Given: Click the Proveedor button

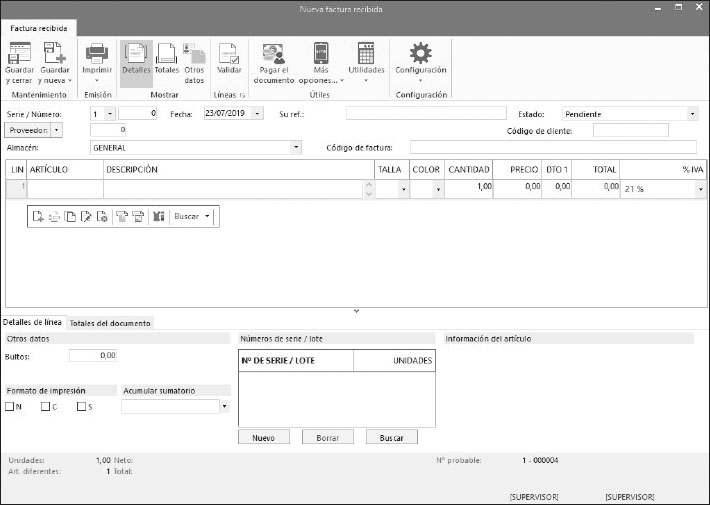Looking at the screenshot, I should click(x=28, y=130).
